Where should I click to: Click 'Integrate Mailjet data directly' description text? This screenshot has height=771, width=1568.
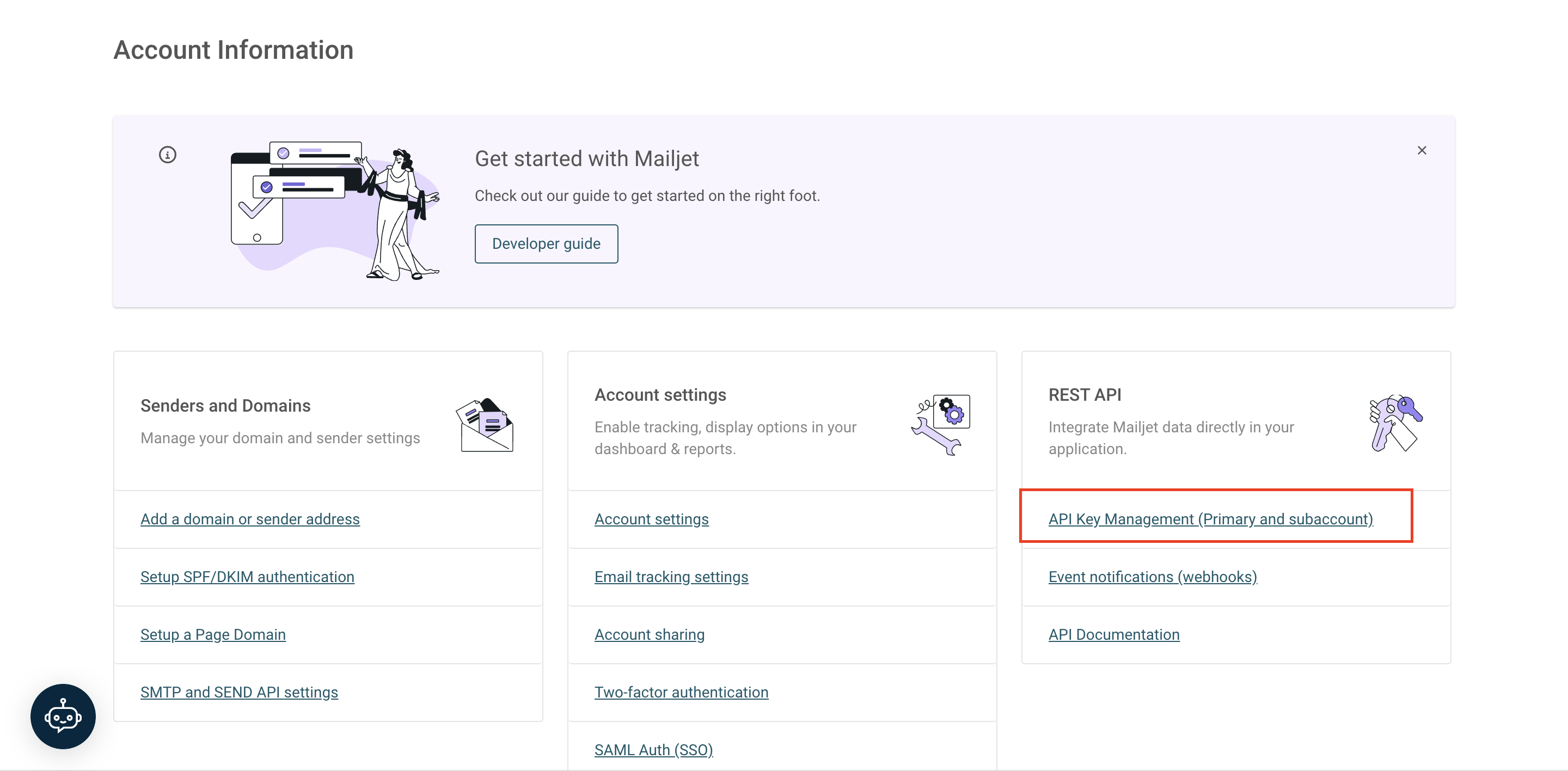[1171, 438]
